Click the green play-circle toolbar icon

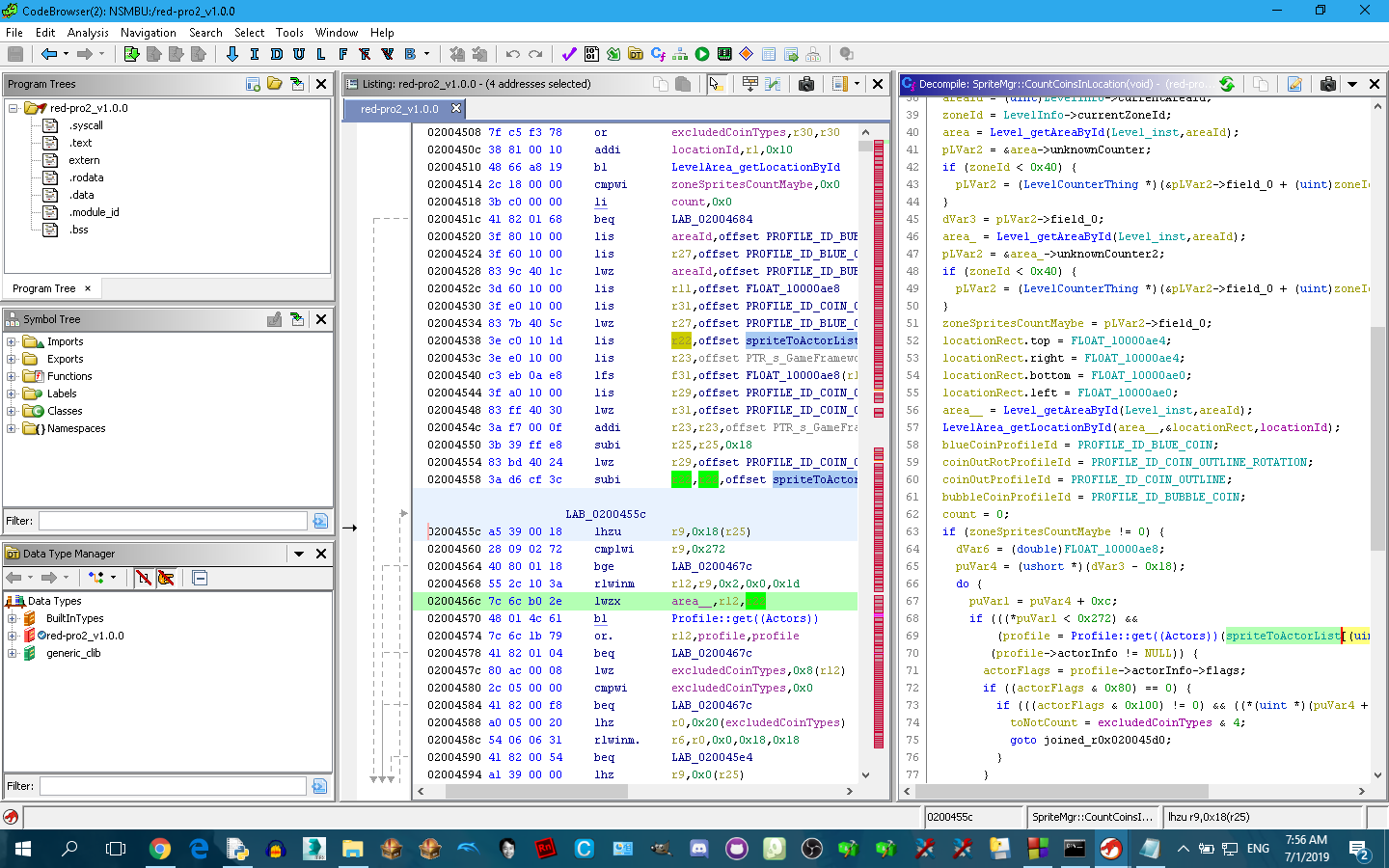[x=702, y=54]
